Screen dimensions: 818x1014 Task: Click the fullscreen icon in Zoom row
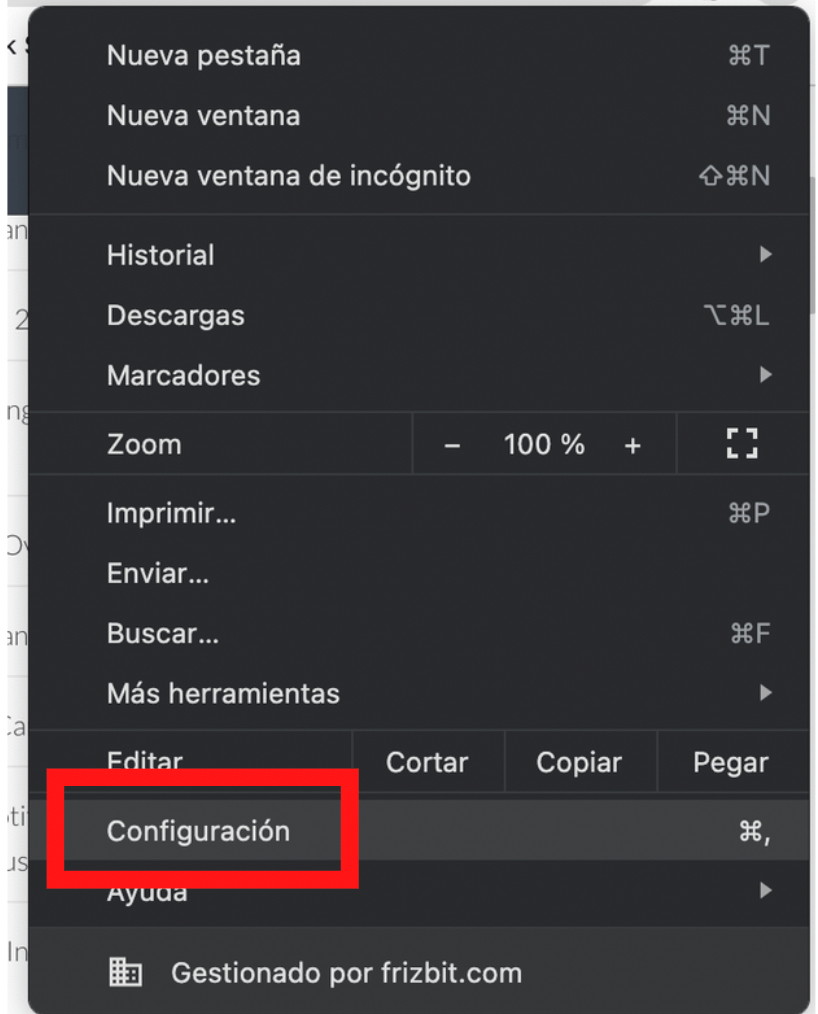[x=742, y=444]
